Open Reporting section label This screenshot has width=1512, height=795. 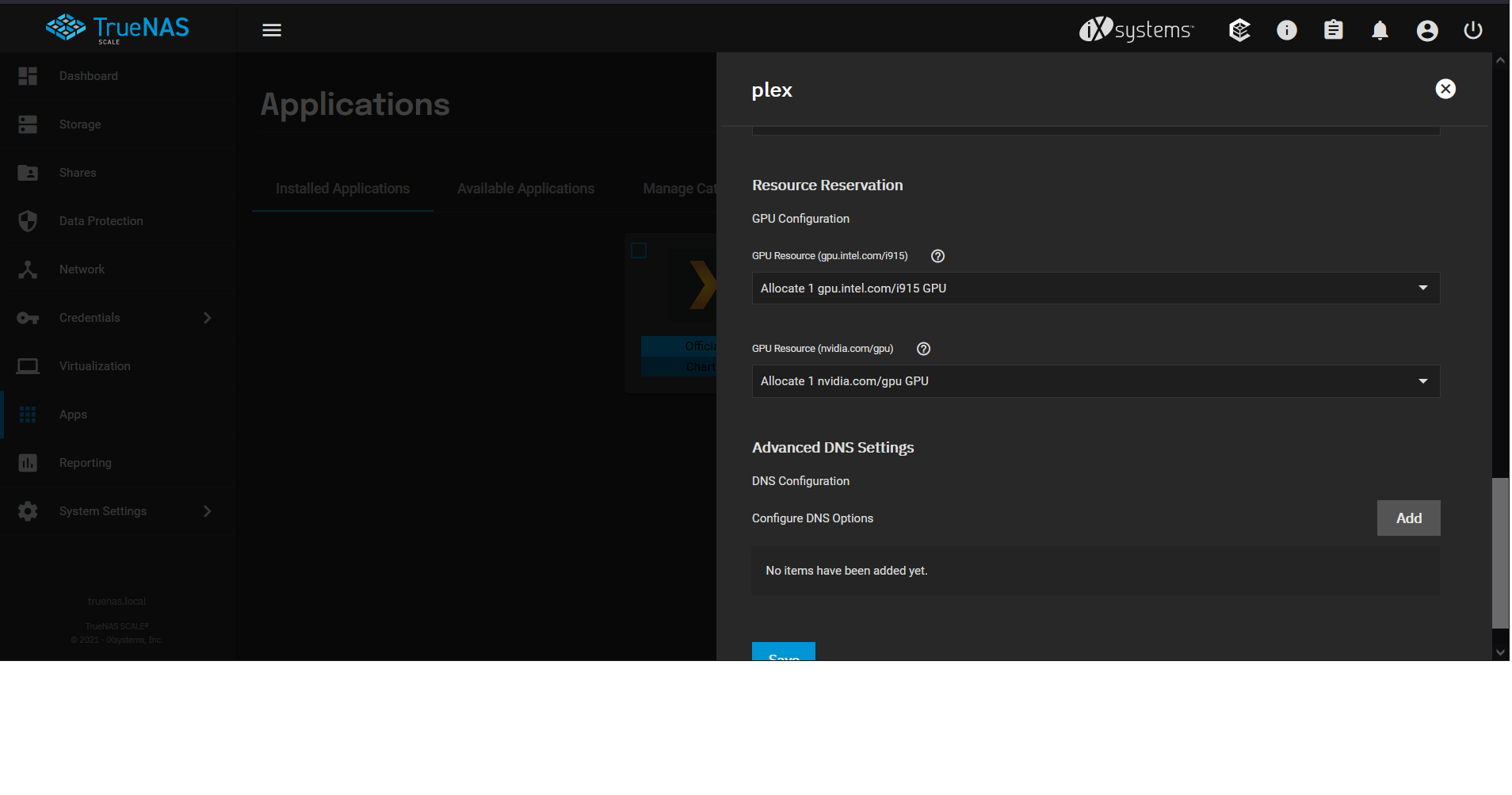click(86, 463)
